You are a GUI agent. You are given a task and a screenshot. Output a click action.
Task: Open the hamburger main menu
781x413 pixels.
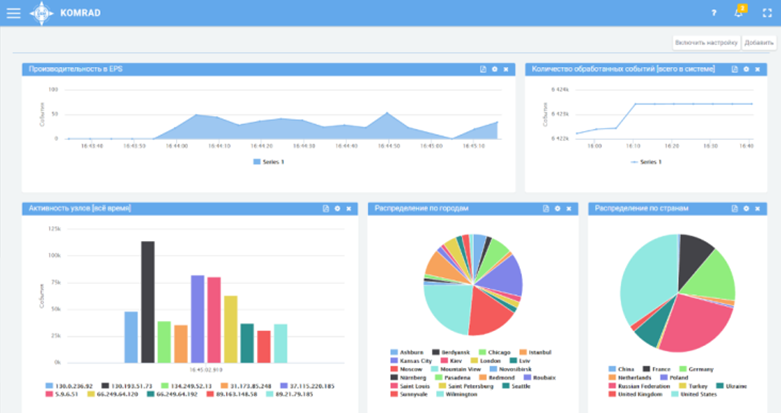(13, 13)
